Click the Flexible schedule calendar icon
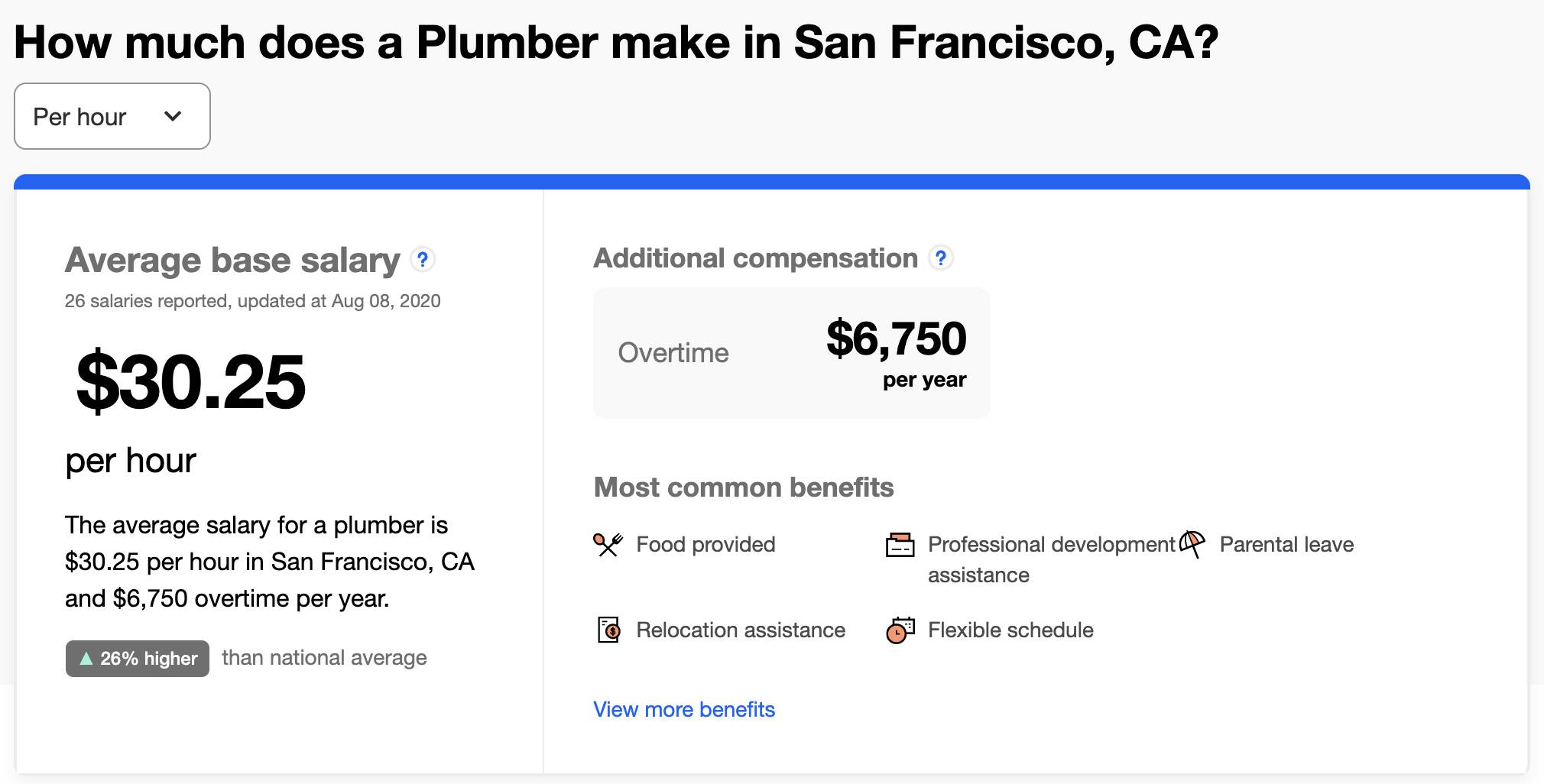 click(x=900, y=630)
